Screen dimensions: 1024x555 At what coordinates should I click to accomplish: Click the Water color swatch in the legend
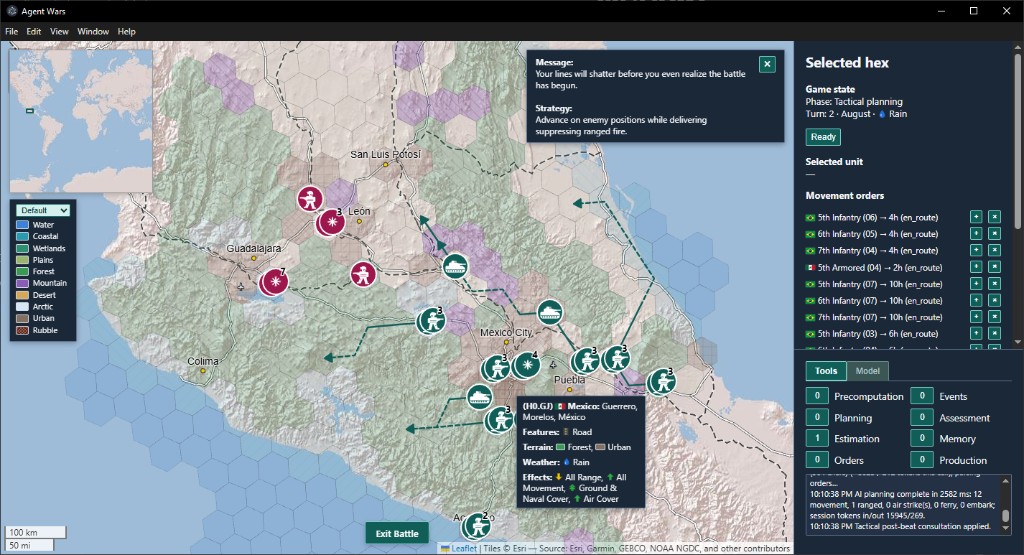point(22,225)
